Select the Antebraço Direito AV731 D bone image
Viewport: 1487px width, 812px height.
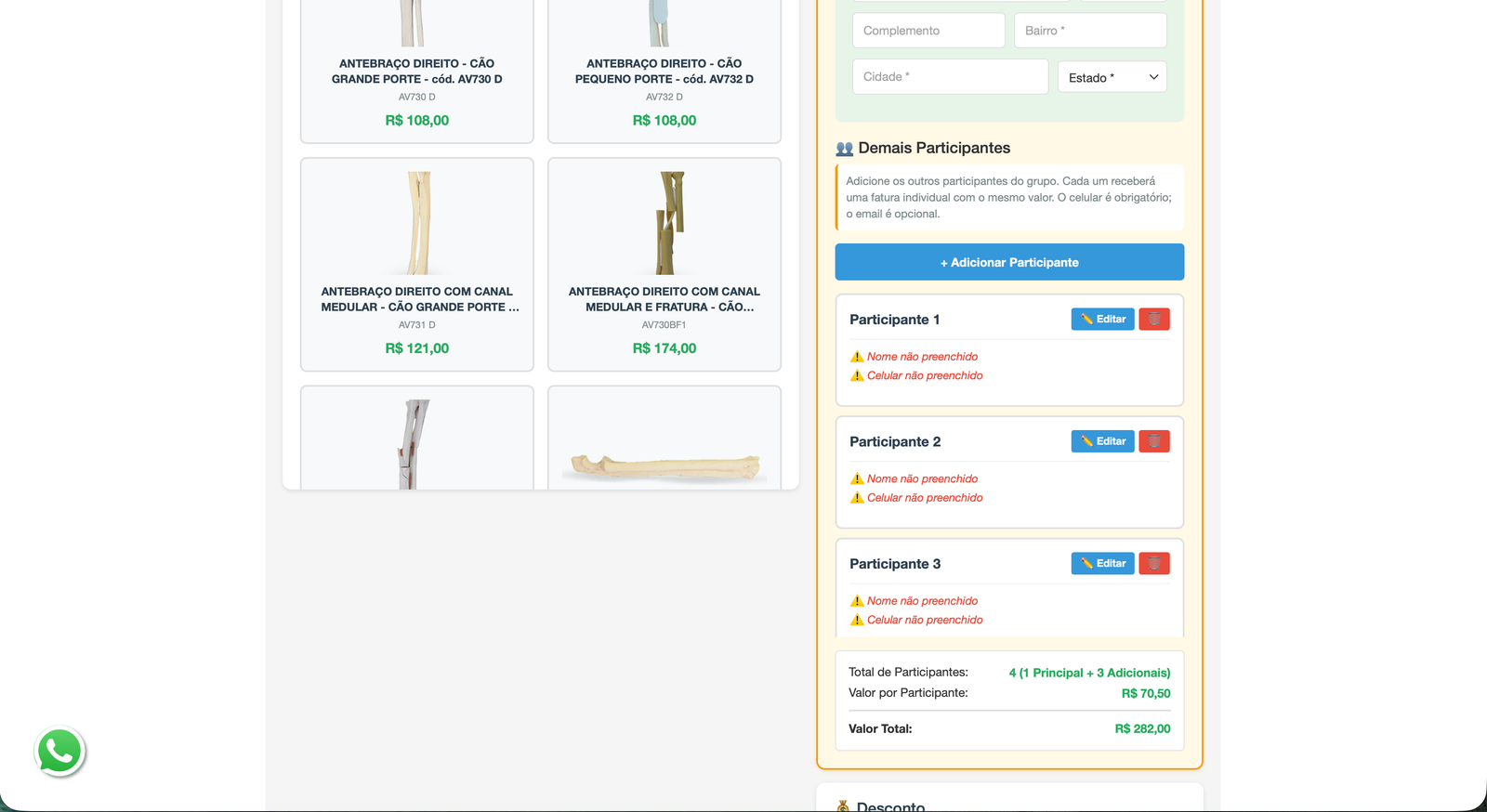418,223
